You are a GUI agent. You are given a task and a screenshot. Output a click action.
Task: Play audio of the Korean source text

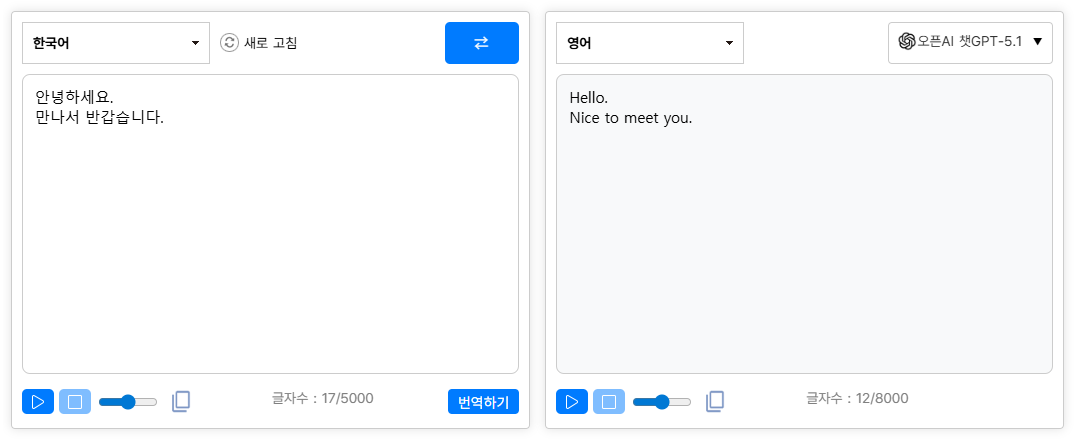click(x=38, y=402)
